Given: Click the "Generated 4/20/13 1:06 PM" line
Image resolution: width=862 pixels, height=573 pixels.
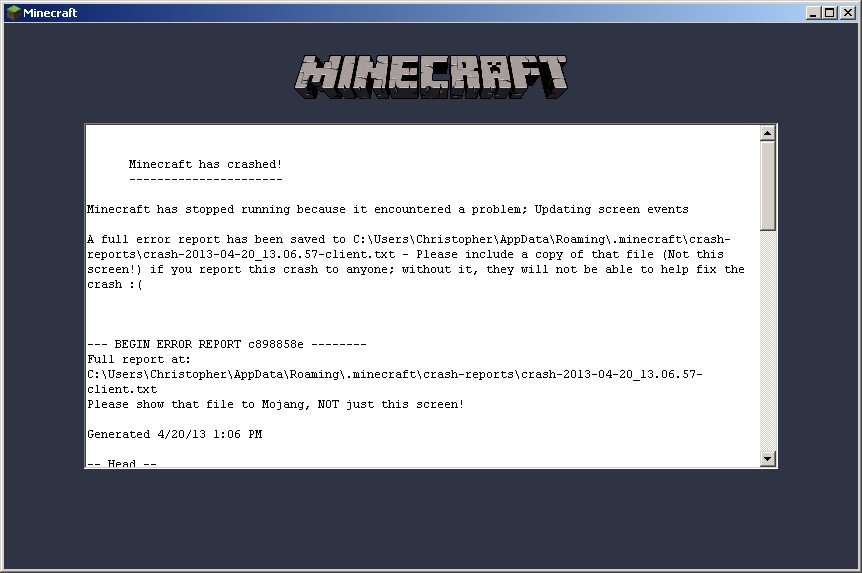Looking at the screenshot, I should pyautogui.click(x=175, y=434).
